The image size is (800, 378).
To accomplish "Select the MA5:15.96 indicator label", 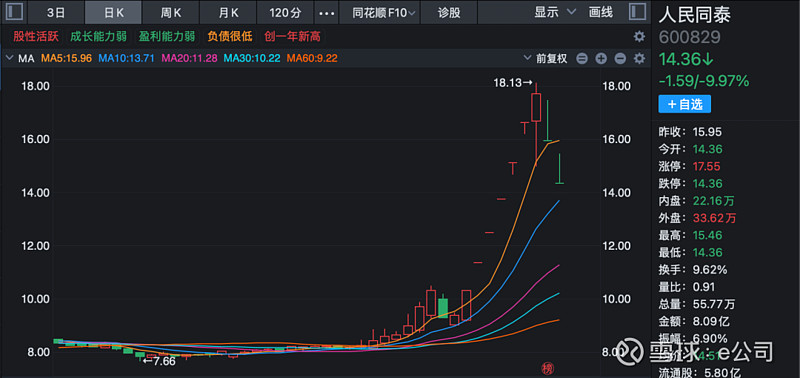I will (66, 59).
